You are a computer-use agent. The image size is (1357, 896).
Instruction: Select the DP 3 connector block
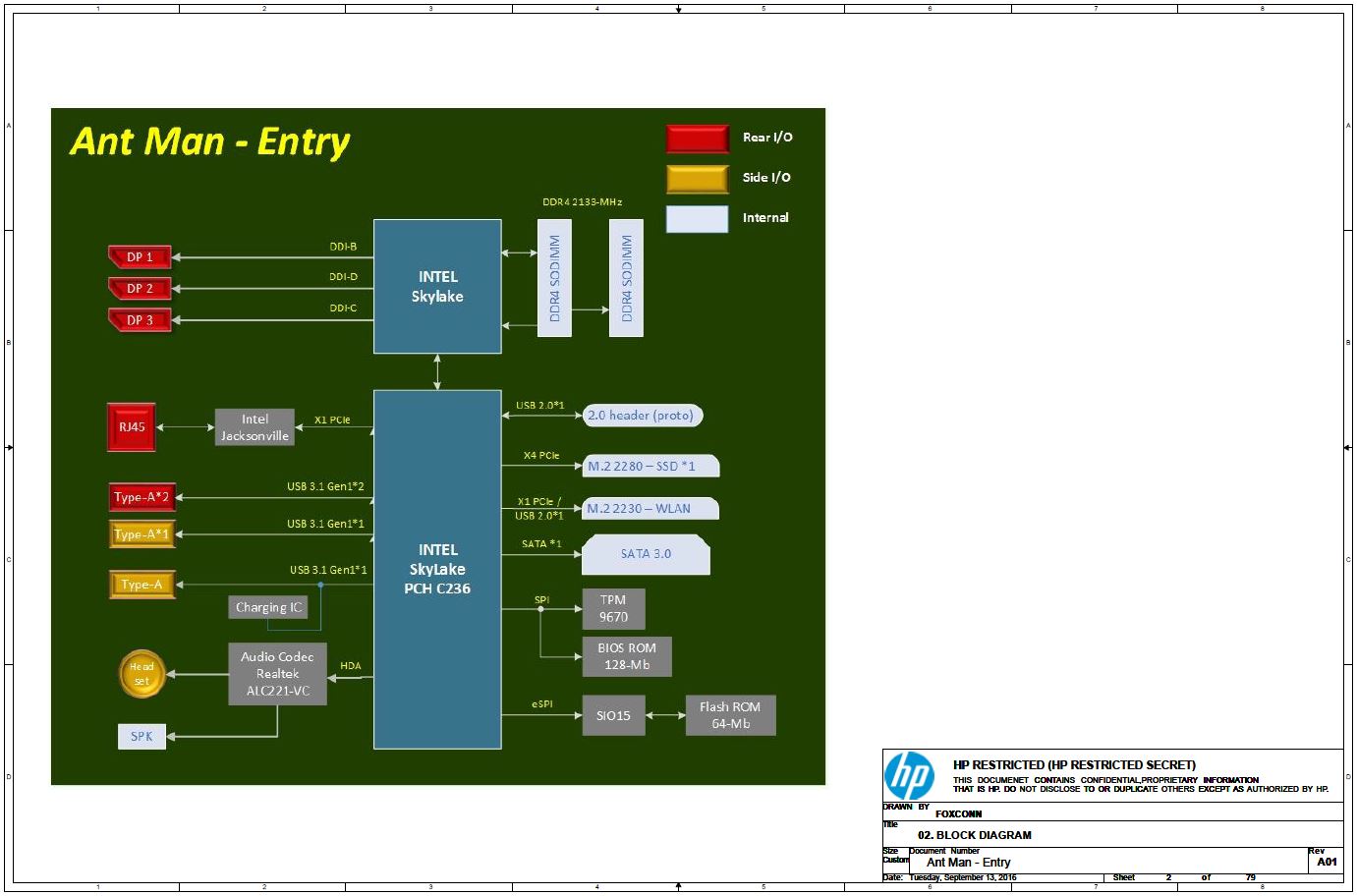click(140, 320)
